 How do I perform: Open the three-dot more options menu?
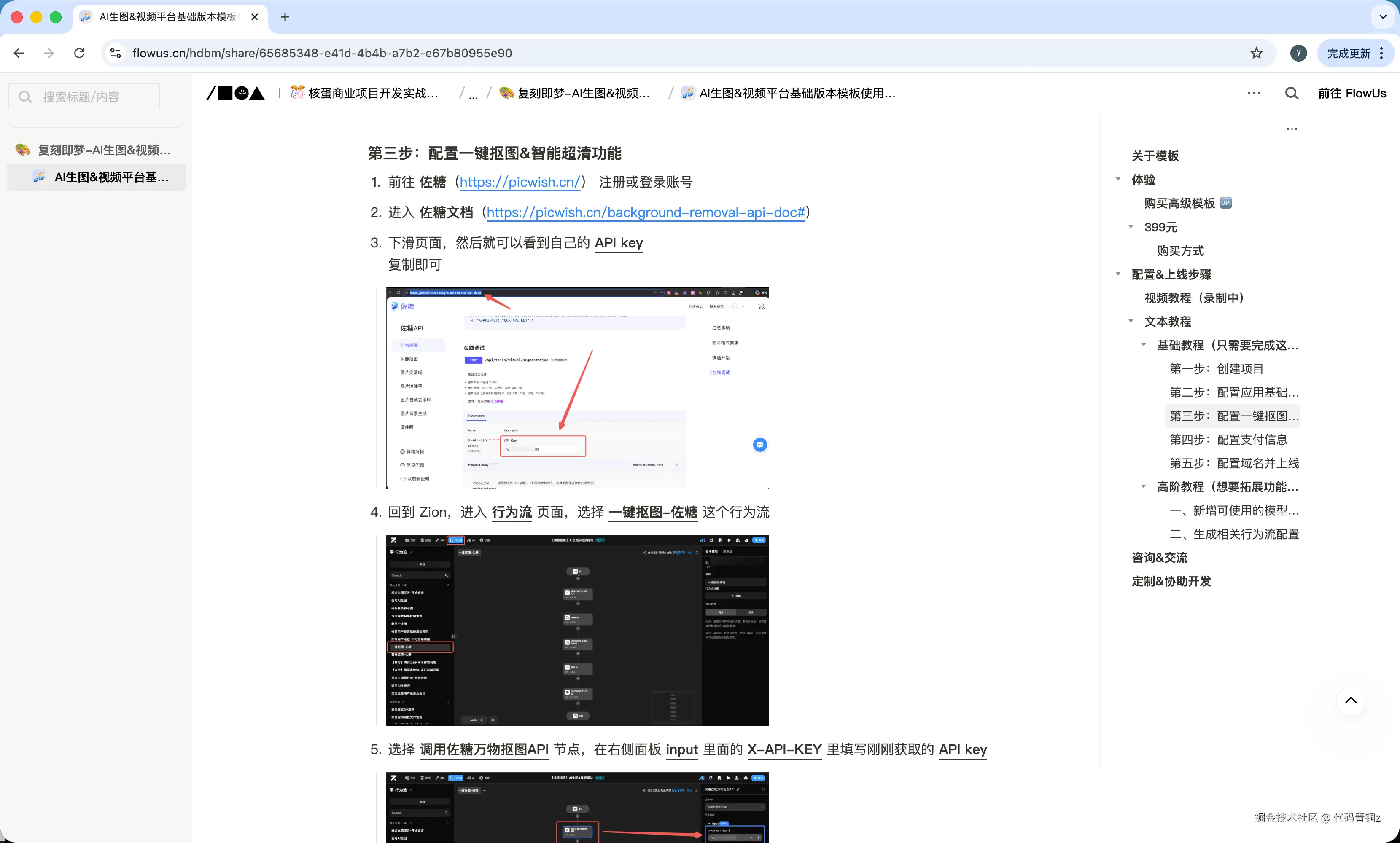[x=1253, y=93]
